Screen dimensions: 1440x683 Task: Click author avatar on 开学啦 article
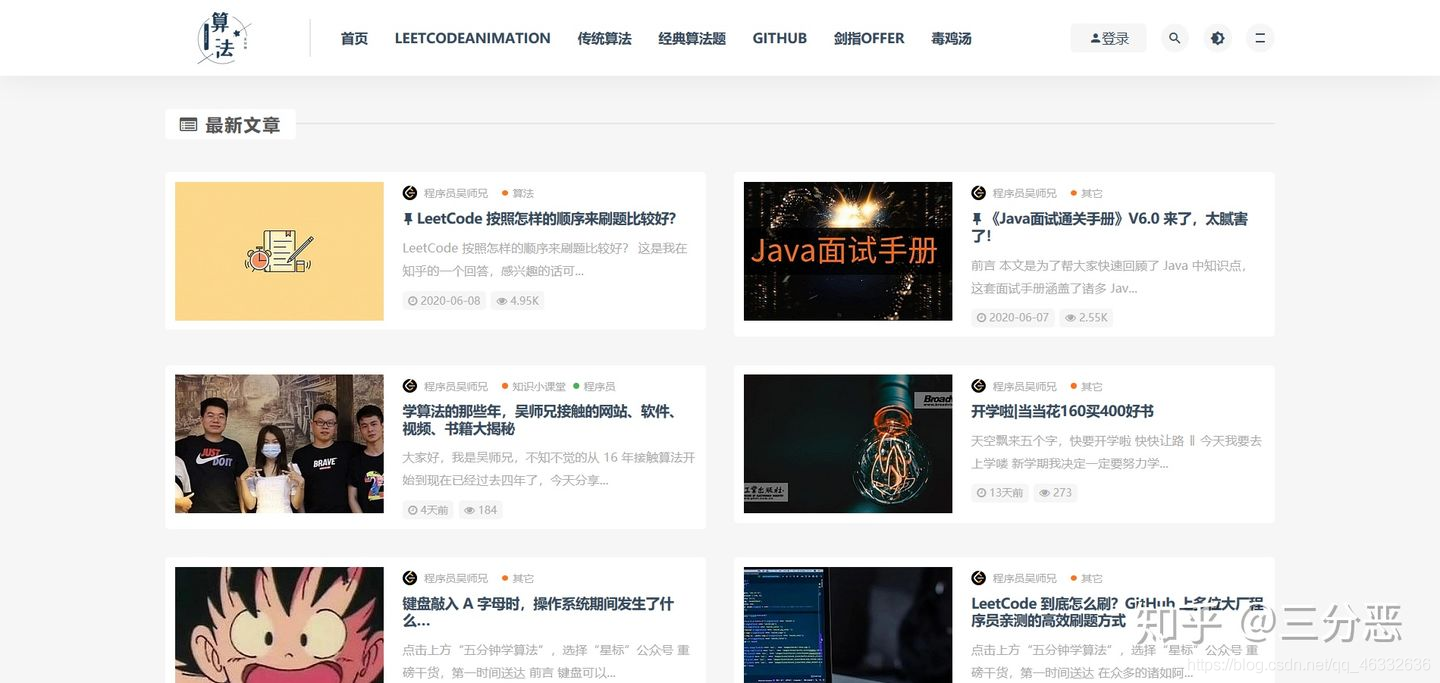978,386
